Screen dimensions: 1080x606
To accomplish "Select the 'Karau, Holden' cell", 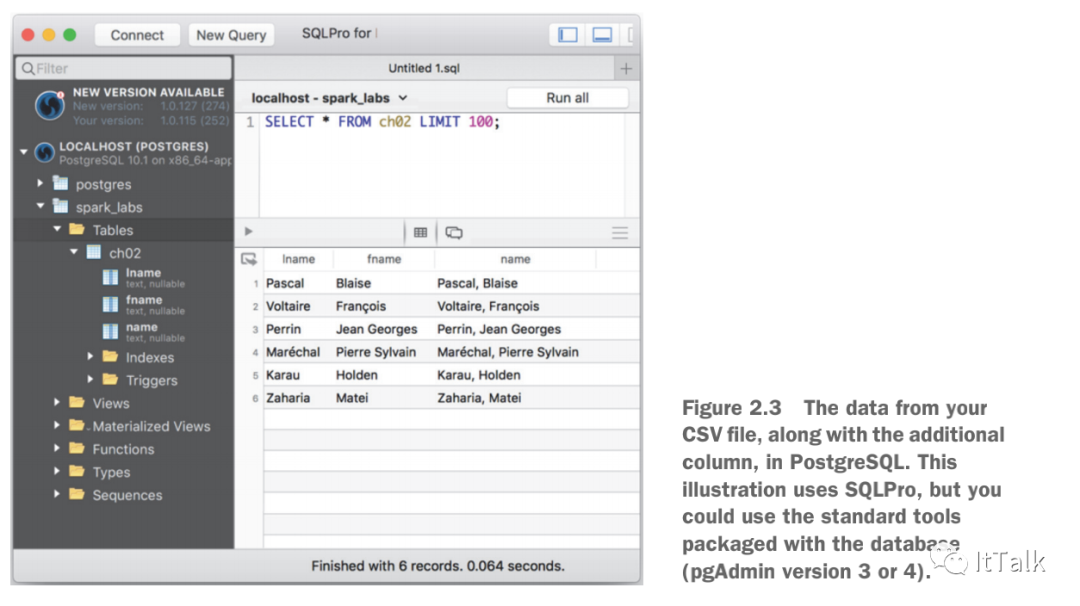I will coord(479,375).
